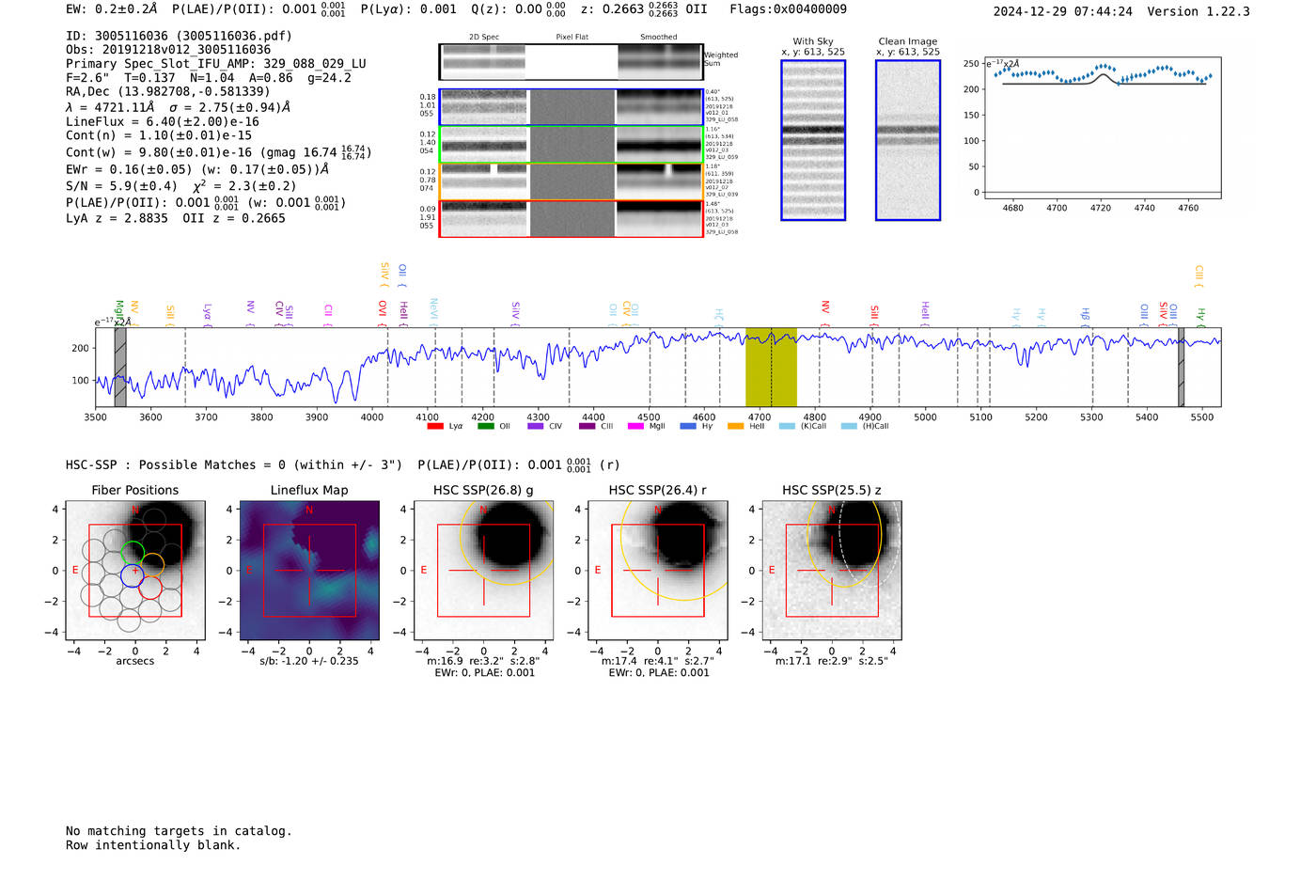Click the HeII orange legend swatch
The width and height of the screenshot is (1316, 896).
pos(736,426)
